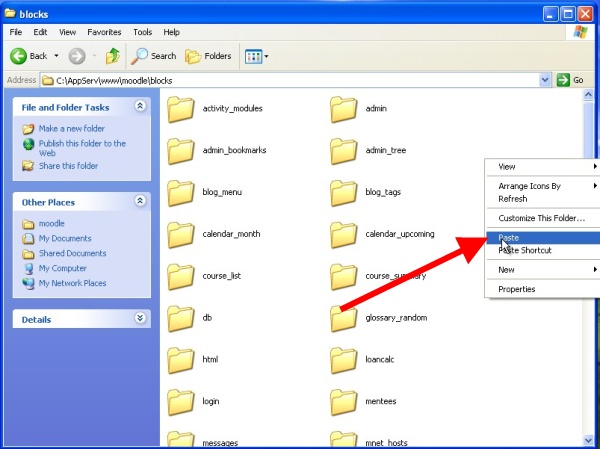Expand the address bar dropdown

[x=545, y=80]
